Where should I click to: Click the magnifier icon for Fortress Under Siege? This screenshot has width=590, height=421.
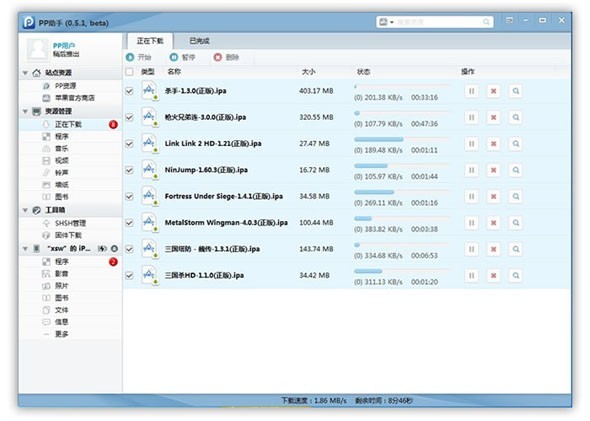click(x=515, y=196)
